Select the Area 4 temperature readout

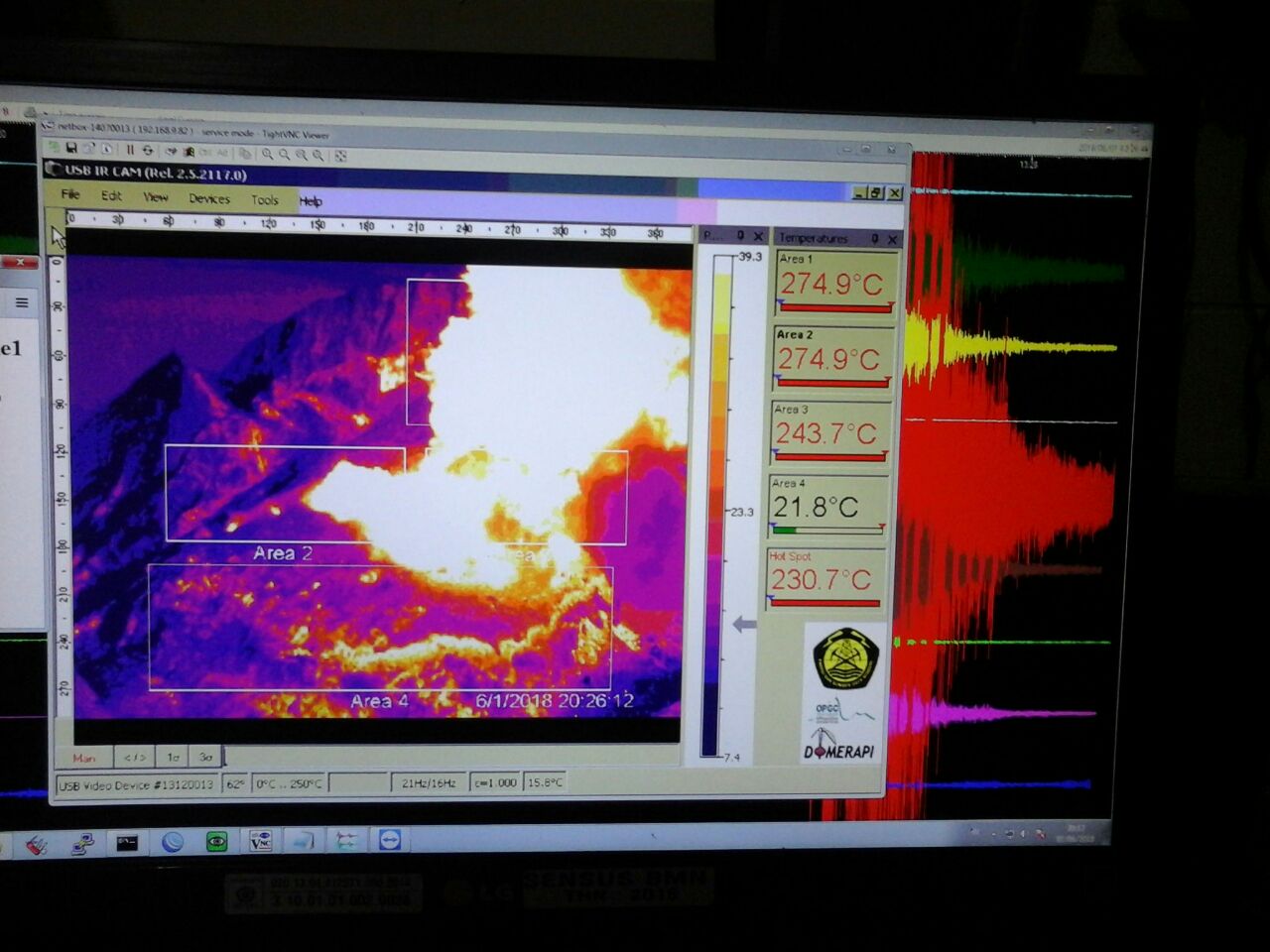tap(826, 507)
